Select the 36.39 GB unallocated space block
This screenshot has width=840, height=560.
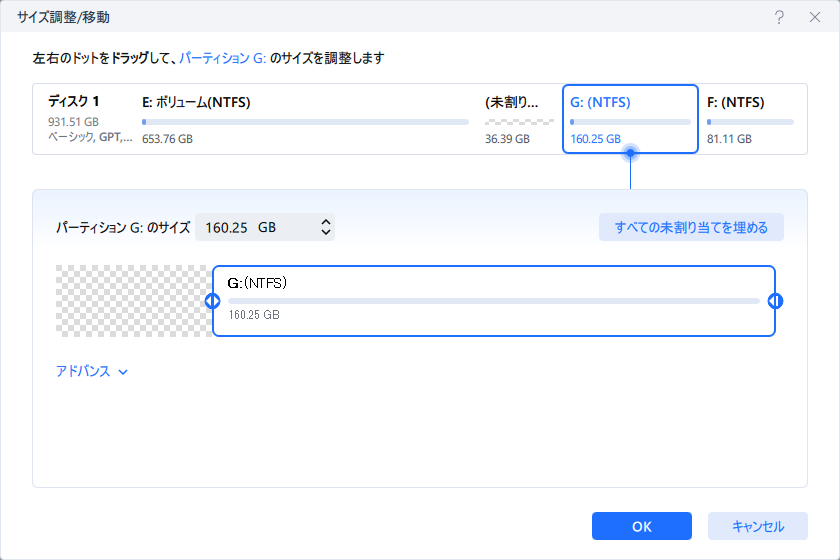520,120
